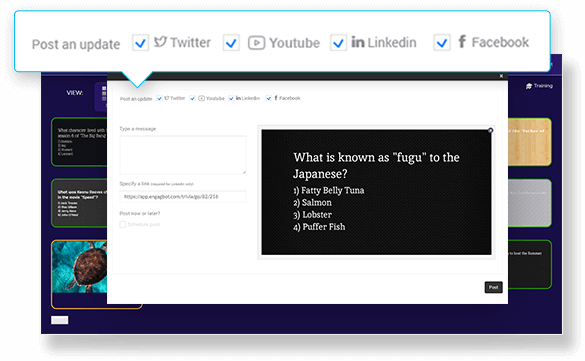The image size is (585, 361).
Task: Toggle the large Facebook checkbox
Action: (442, 43)
